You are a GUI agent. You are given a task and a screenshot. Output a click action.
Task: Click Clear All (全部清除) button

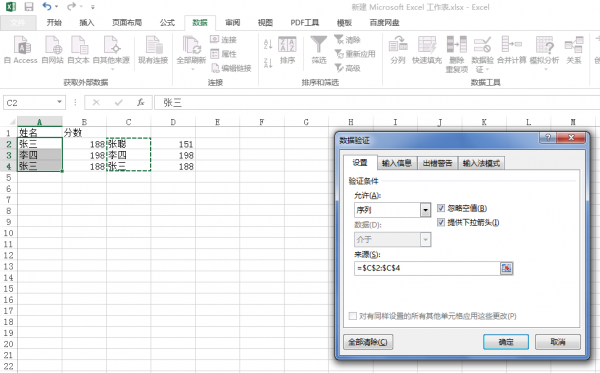click(x=368, y=342)
